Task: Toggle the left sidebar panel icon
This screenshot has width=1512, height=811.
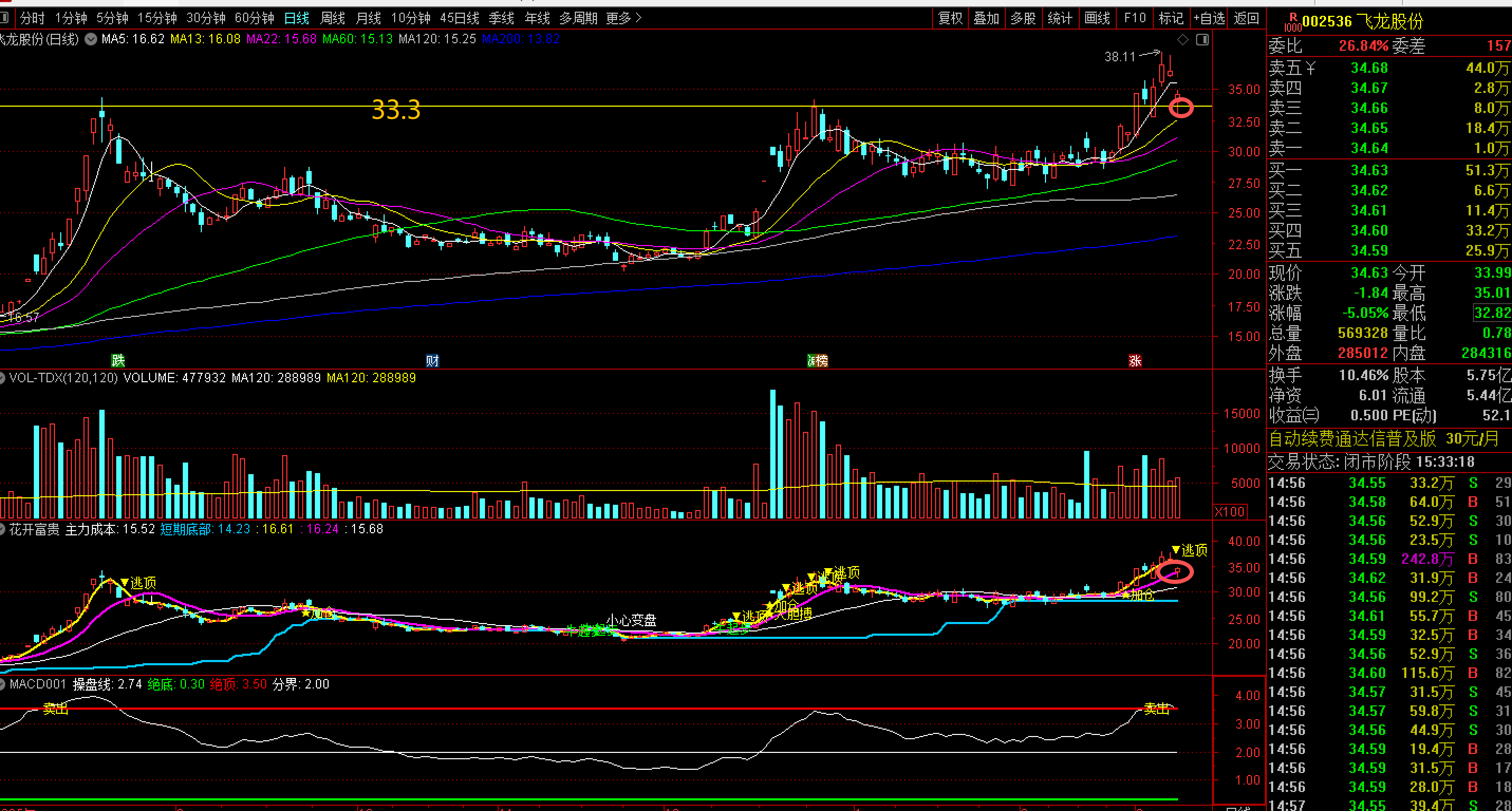Action: [4, 18]
